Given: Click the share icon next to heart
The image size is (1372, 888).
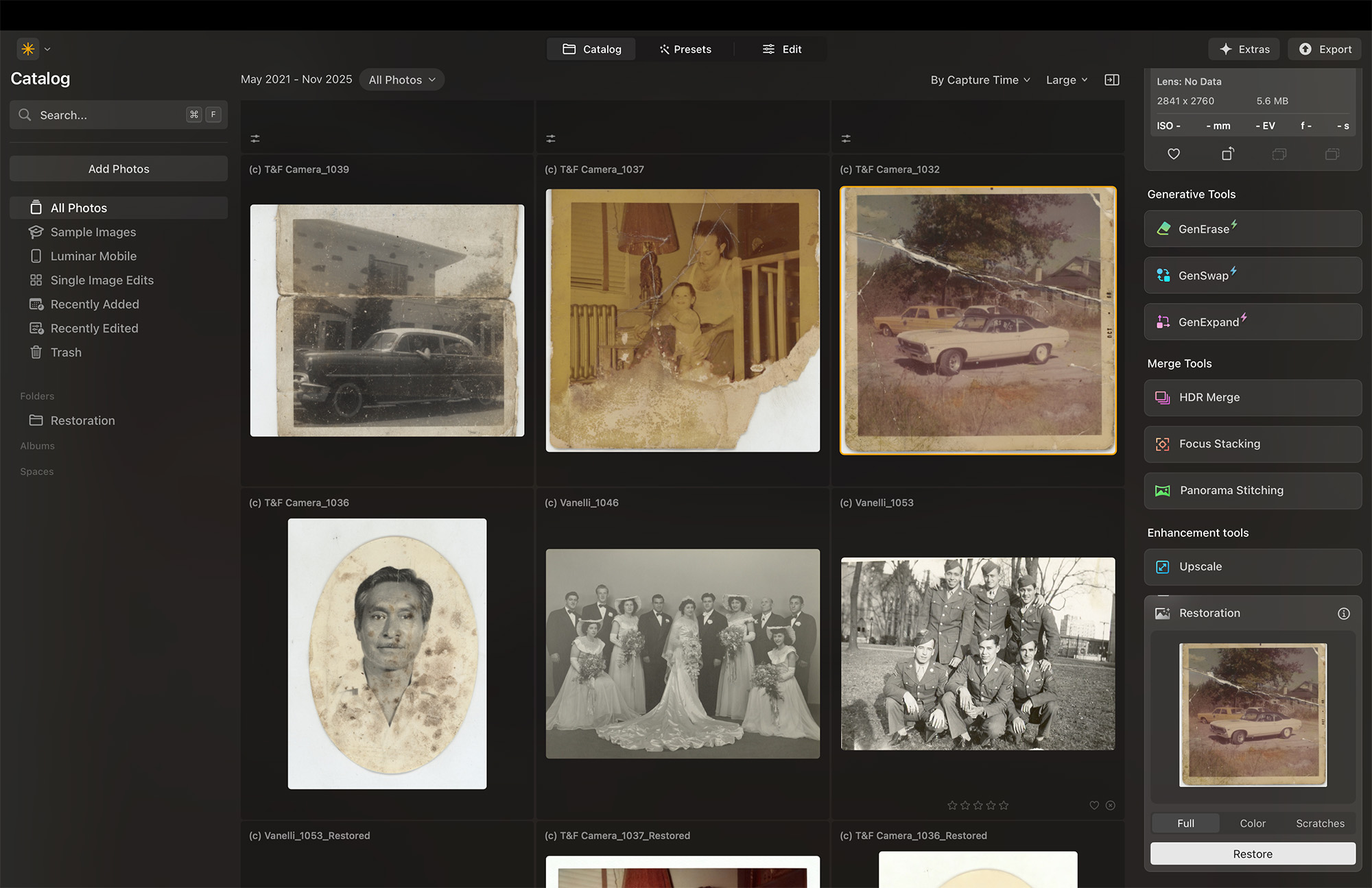Looking at the screenshot, I should (1227, 154).
